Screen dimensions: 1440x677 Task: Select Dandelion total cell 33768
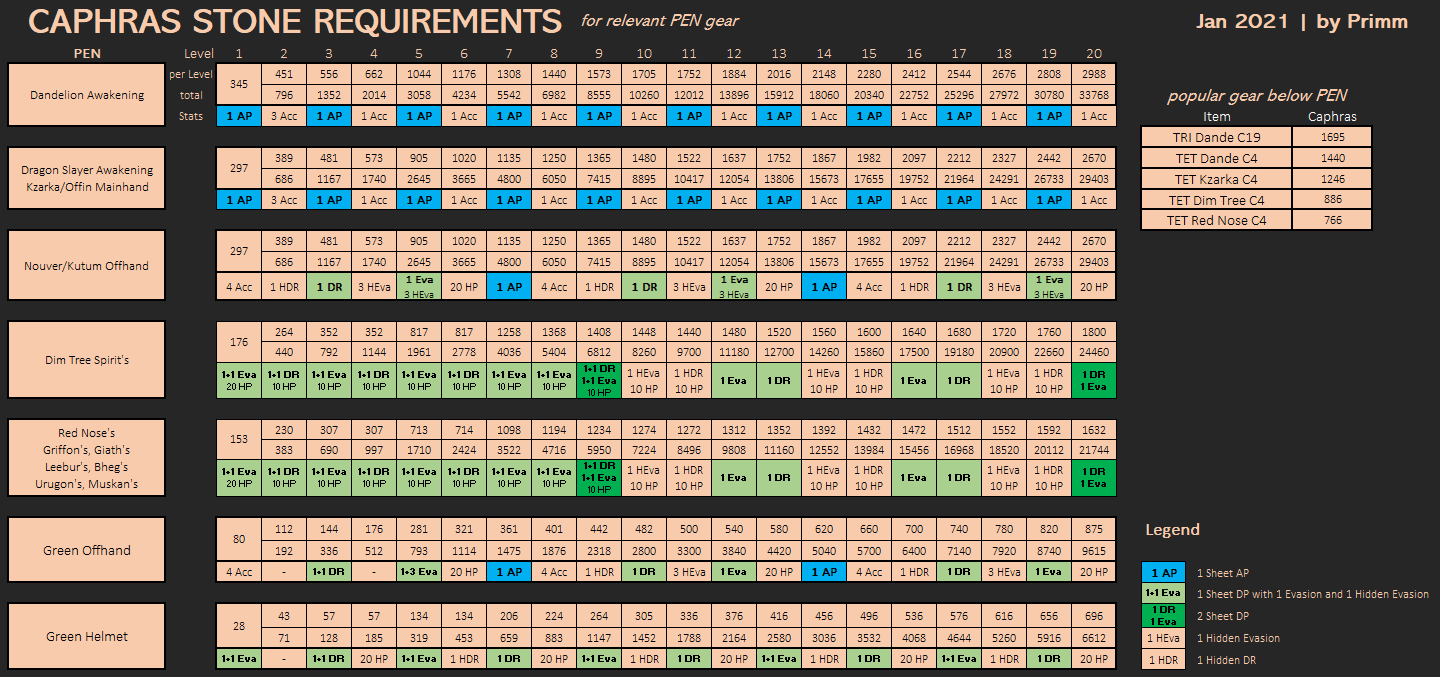pyautogui.click(x=1093, y=95)
